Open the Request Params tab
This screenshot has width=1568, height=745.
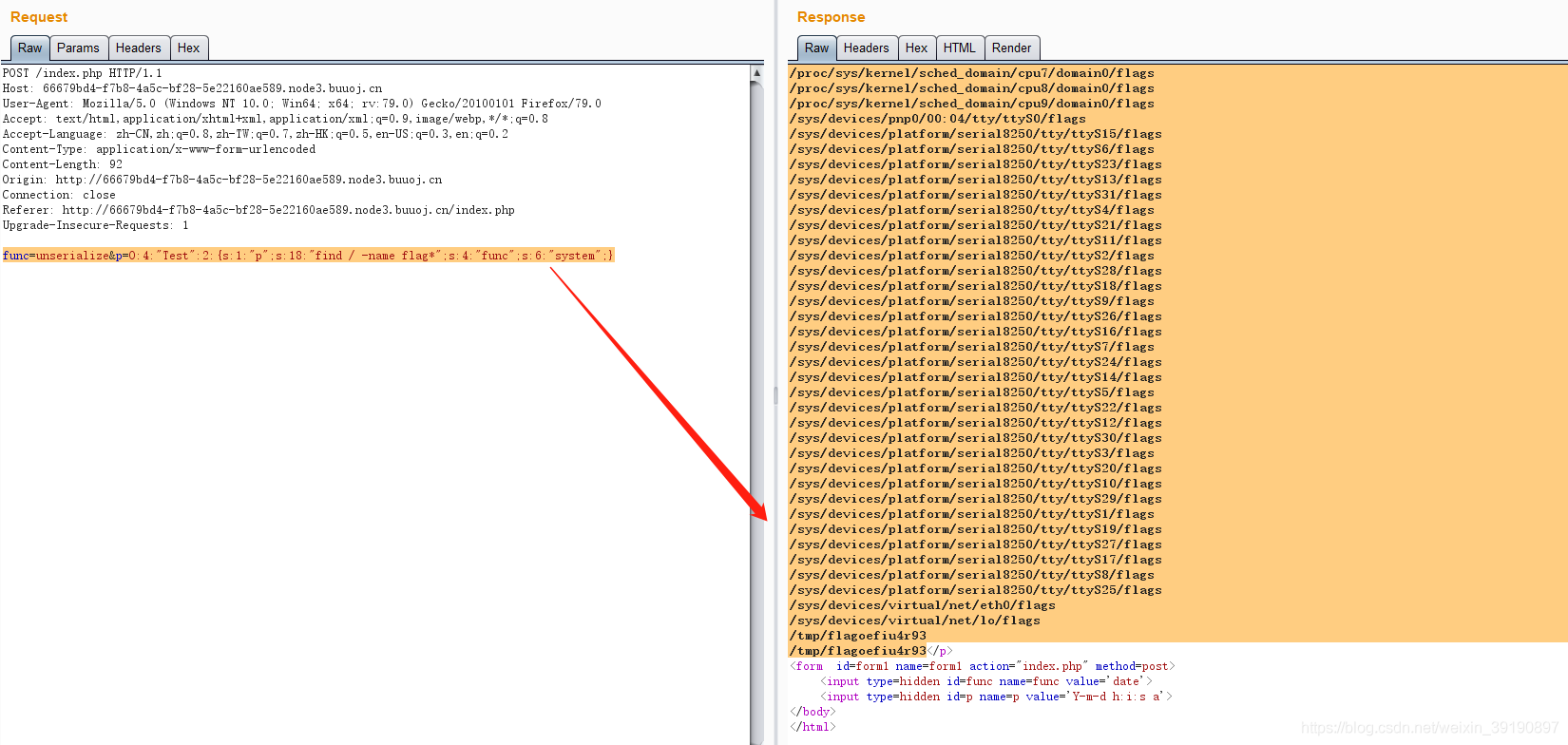point(78,48)
